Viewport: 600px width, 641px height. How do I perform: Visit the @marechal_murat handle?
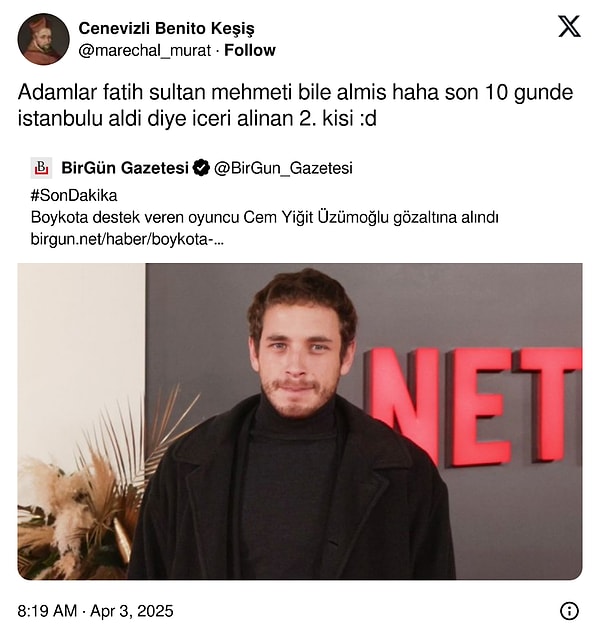point(145,51)
